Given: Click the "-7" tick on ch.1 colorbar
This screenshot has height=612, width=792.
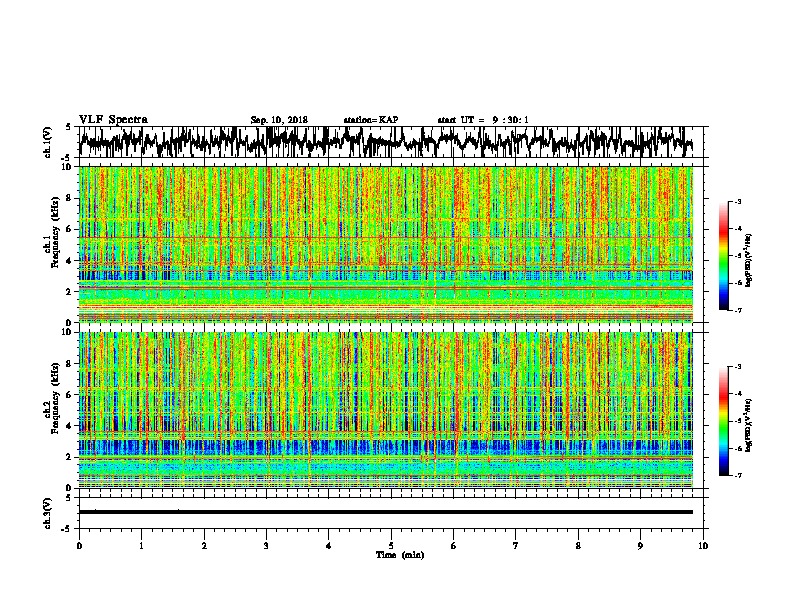Looking at the screenshot, I should coord(737,310).
